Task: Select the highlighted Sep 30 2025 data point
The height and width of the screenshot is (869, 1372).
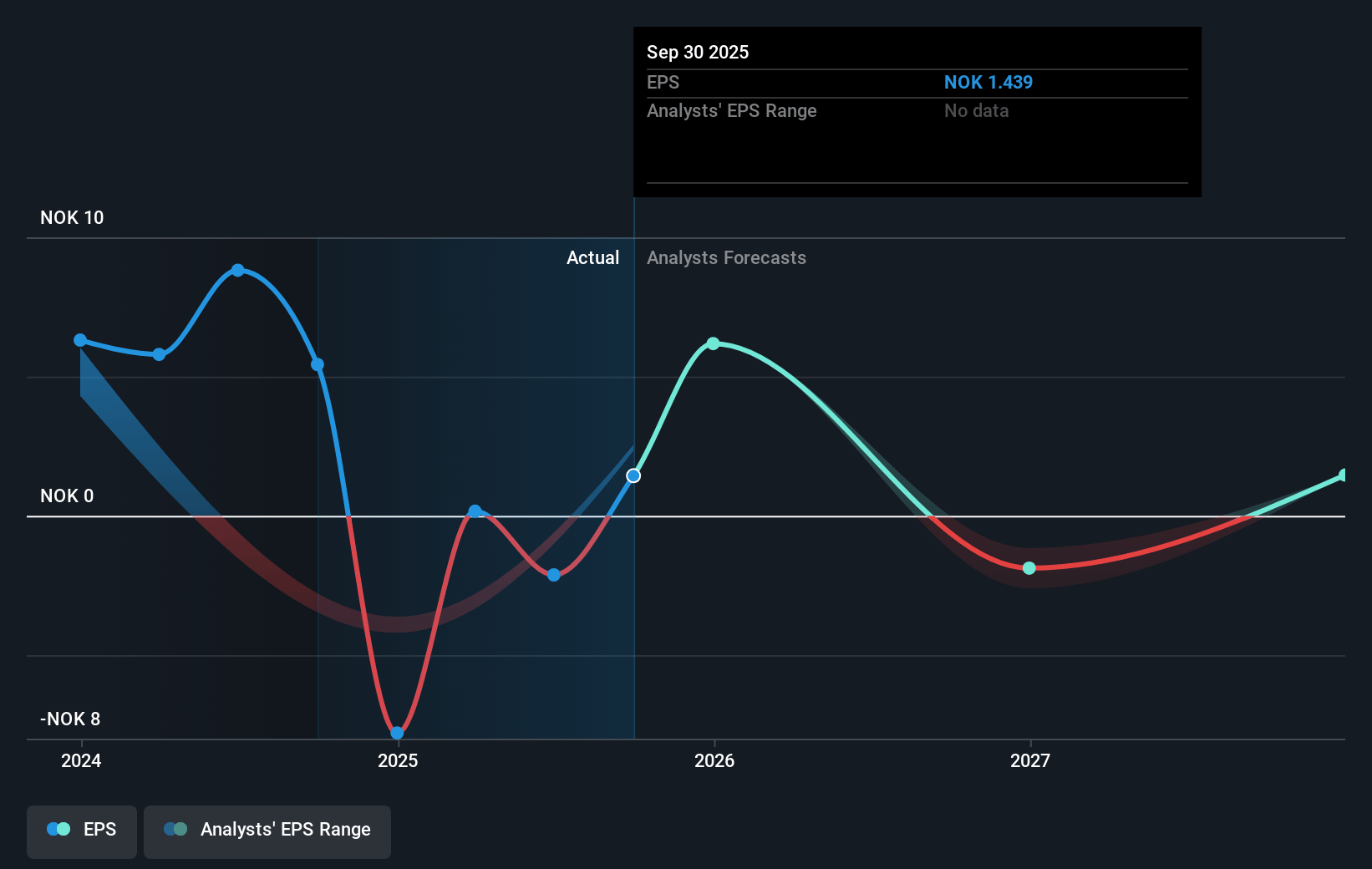Action: click(x=633, y=475)
